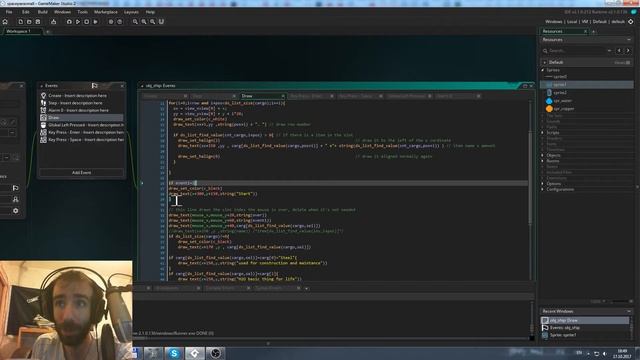This screenshot has height=360, width=640.
Task: Open the Edit menu
Action: click(25, 12)
